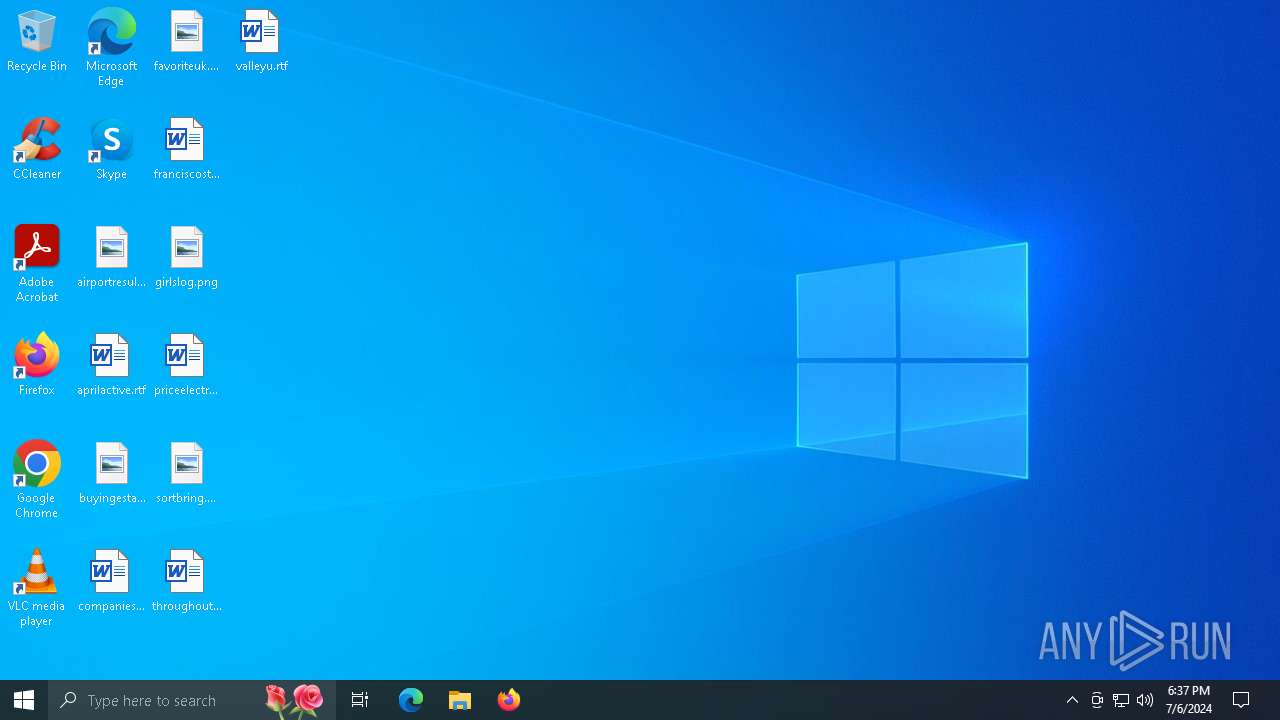Image resolution: width=1280 pixels, height=720 pixels.
Task: Select the girlslog.png image file
Action: tap(186, 258)
